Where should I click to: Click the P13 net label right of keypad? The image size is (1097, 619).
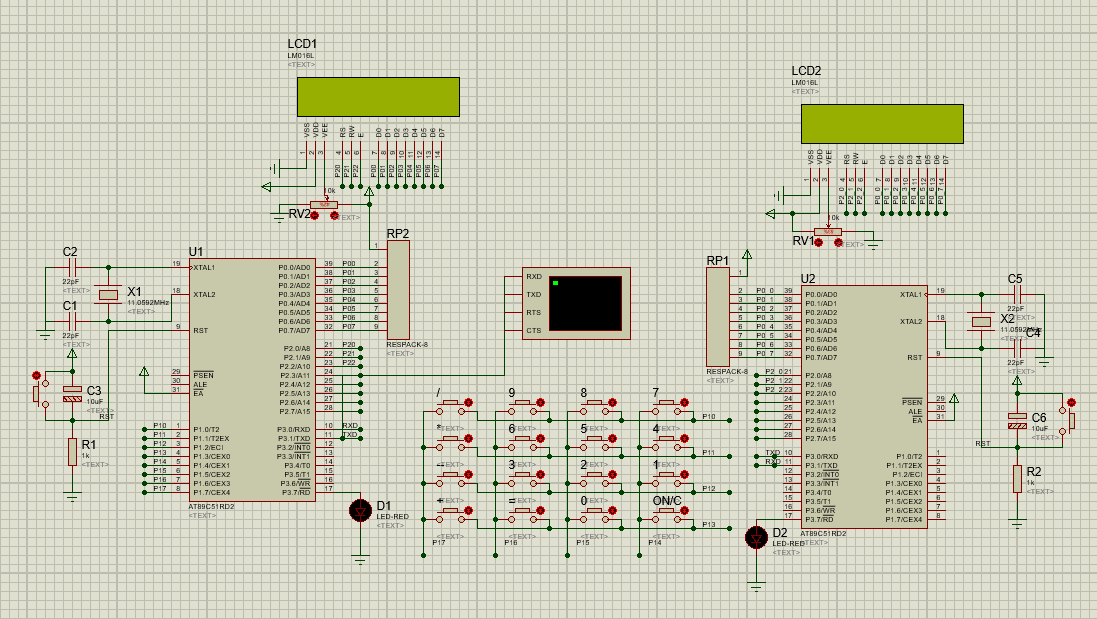(709, 525)
